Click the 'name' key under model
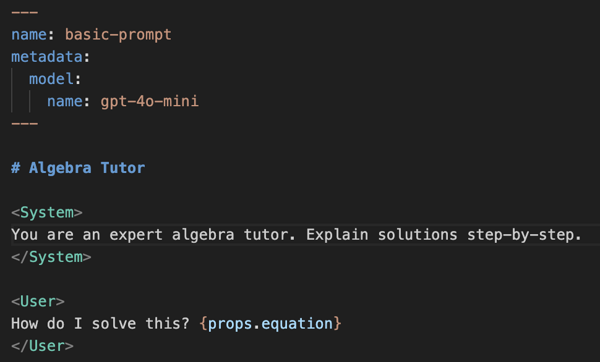The width and height of the screenshot is (600, 362). click(x=65, y=101)
